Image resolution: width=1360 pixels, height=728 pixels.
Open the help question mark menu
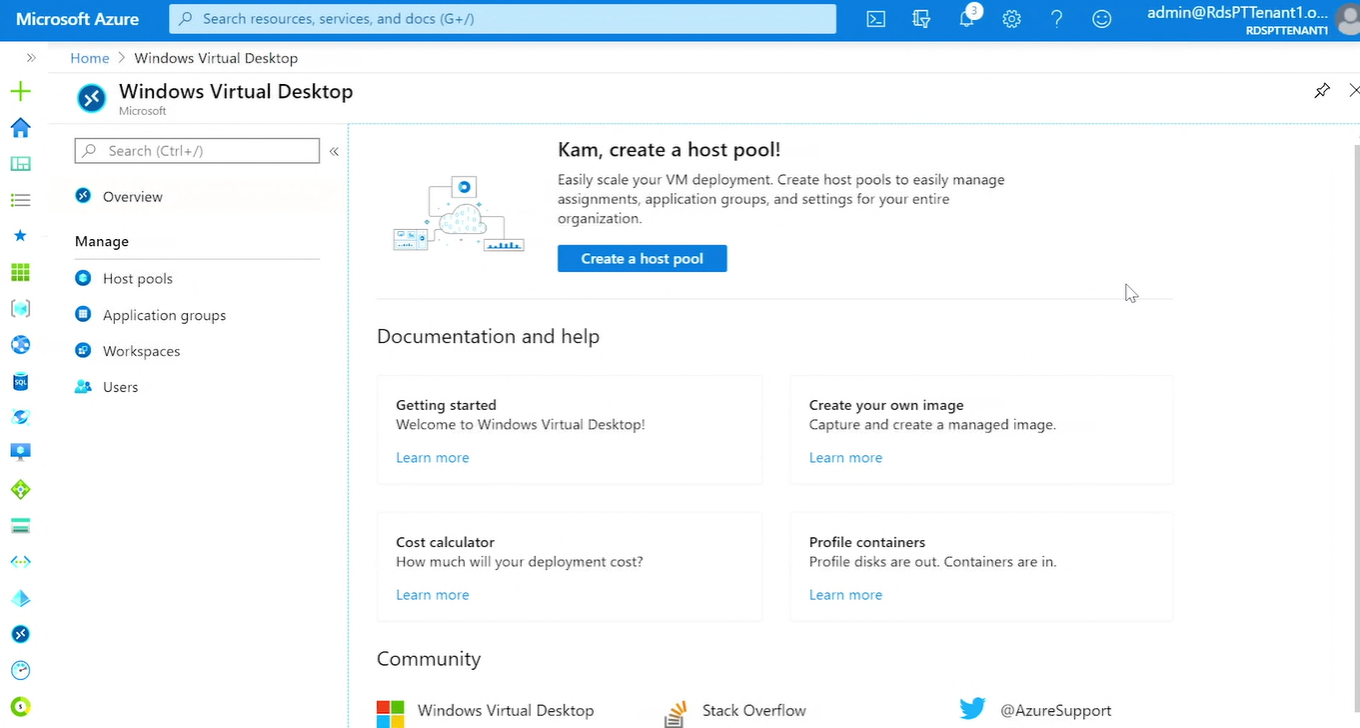pos(1056,19)
